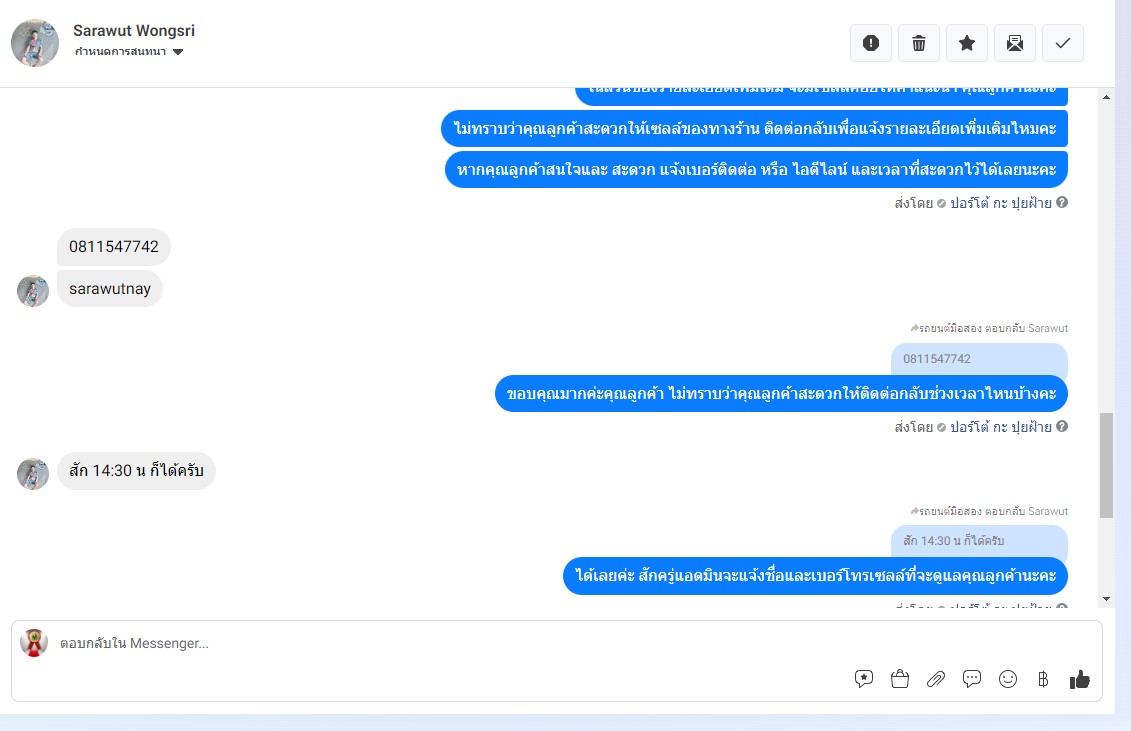The image size is (1131, 731).
Task: Mark conversation as spam with exclamation icon
Action: [871, 43]
